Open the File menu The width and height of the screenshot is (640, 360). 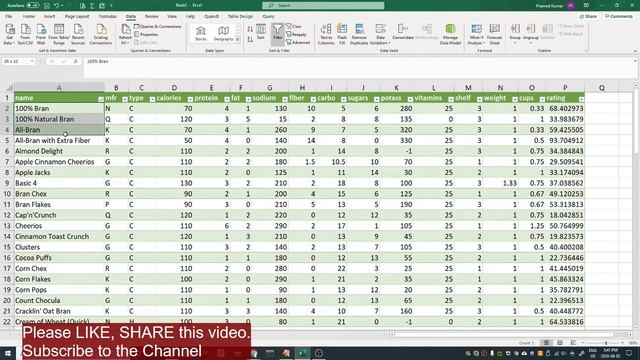point(9,16)
